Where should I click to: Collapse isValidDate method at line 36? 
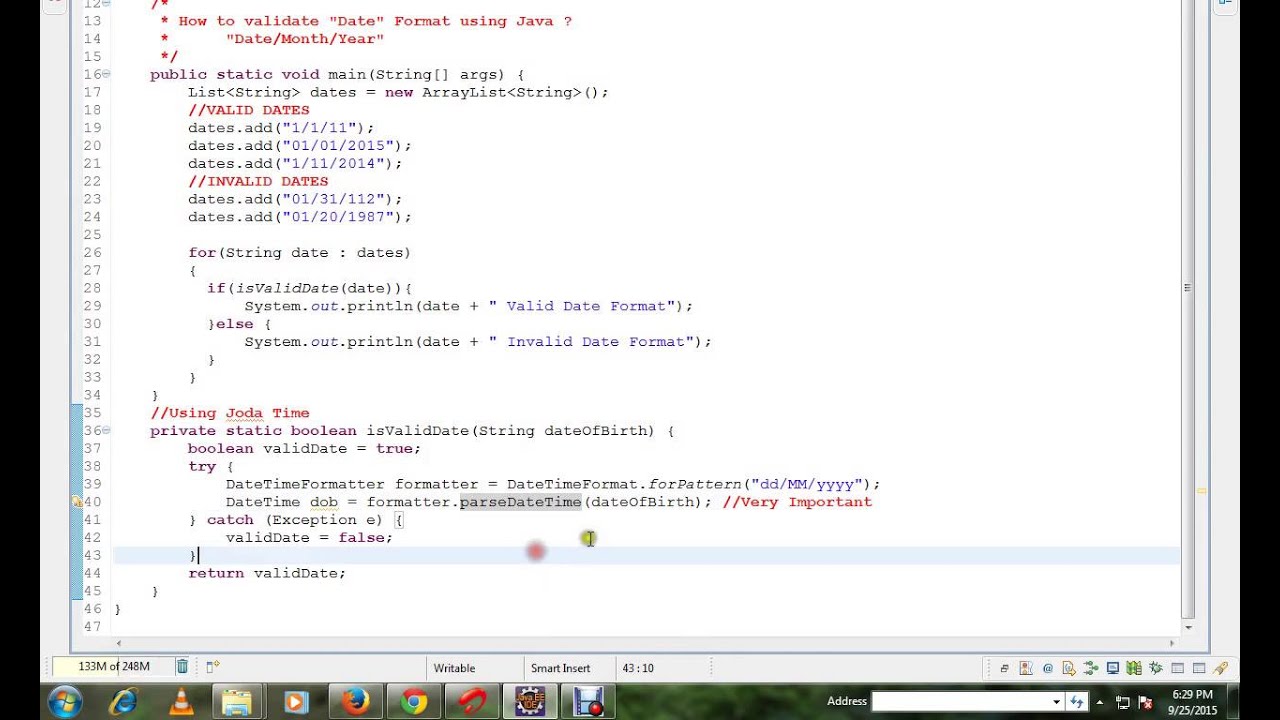click(x=106, y=431)
